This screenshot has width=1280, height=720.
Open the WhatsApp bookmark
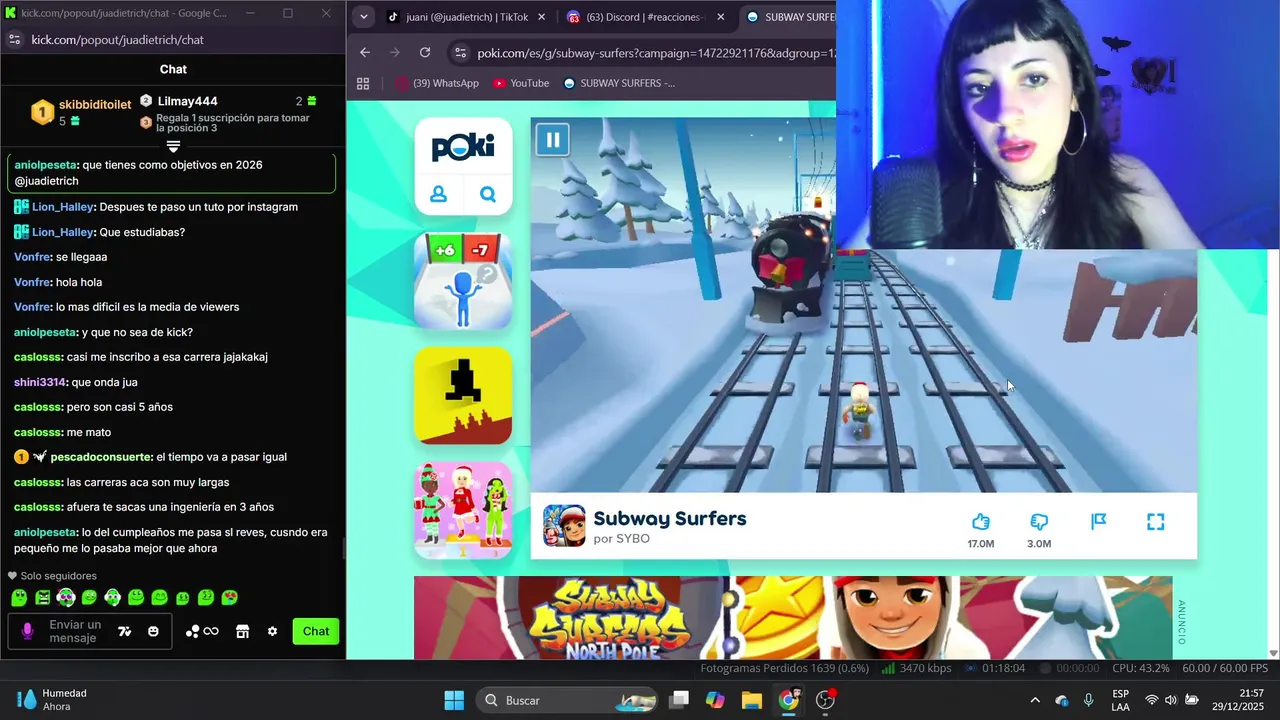click(436, 83)
